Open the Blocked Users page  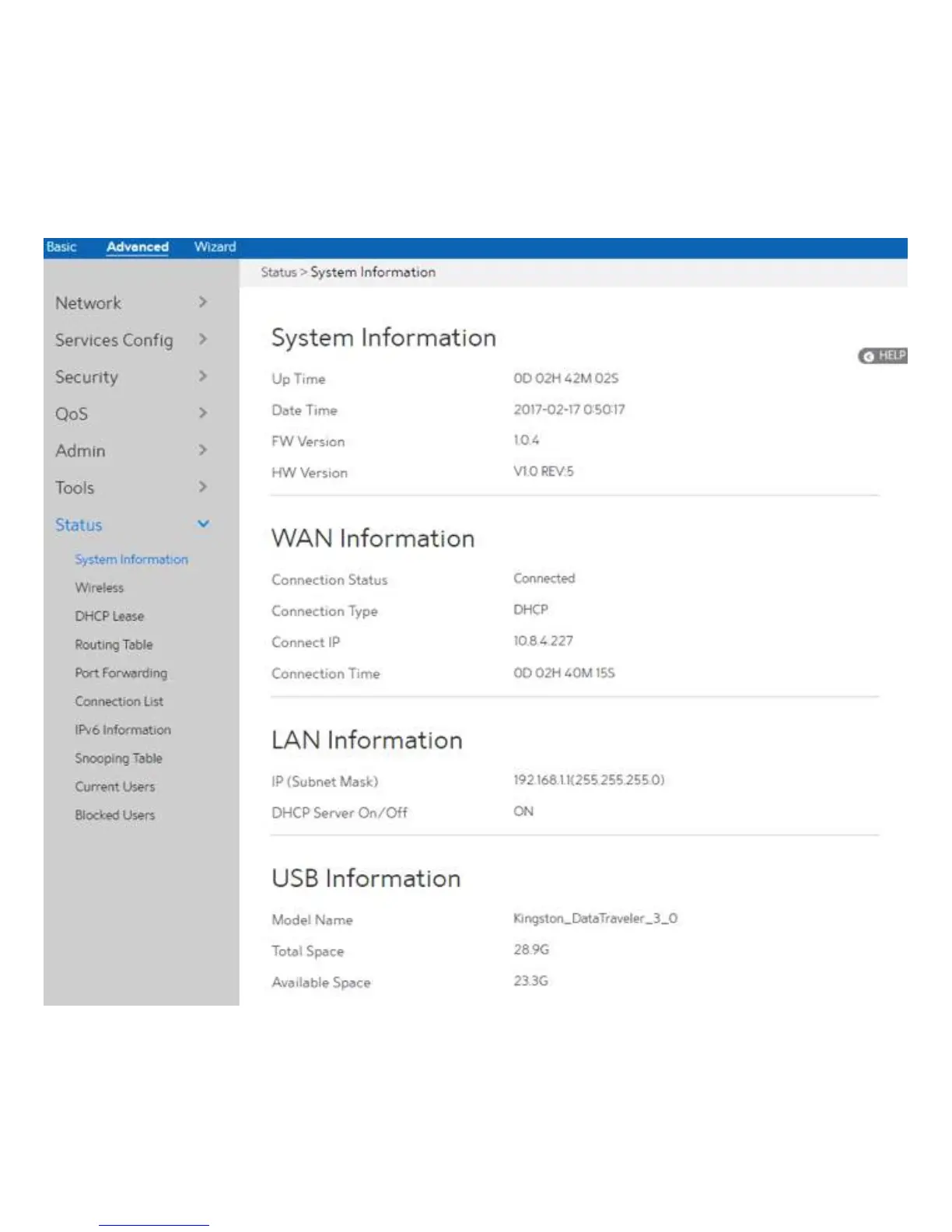coord(115,815)
